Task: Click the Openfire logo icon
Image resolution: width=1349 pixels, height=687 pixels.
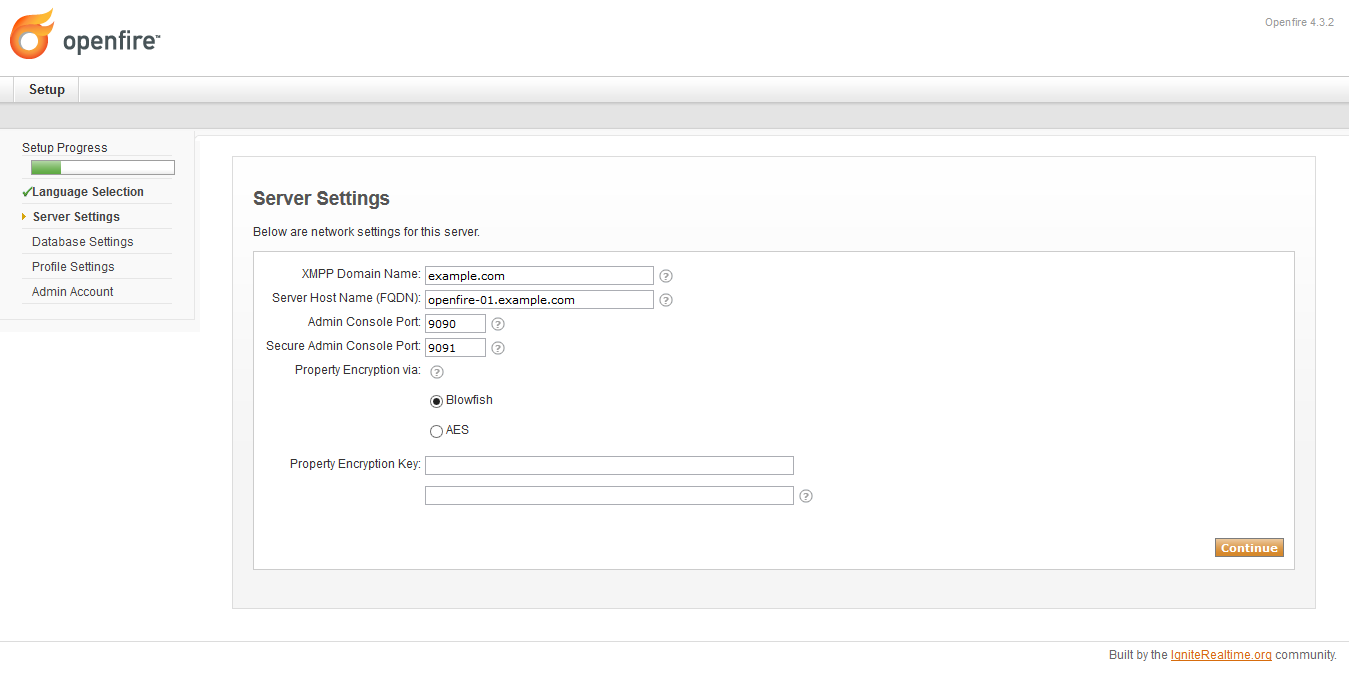Action: [x=30, y=33]
